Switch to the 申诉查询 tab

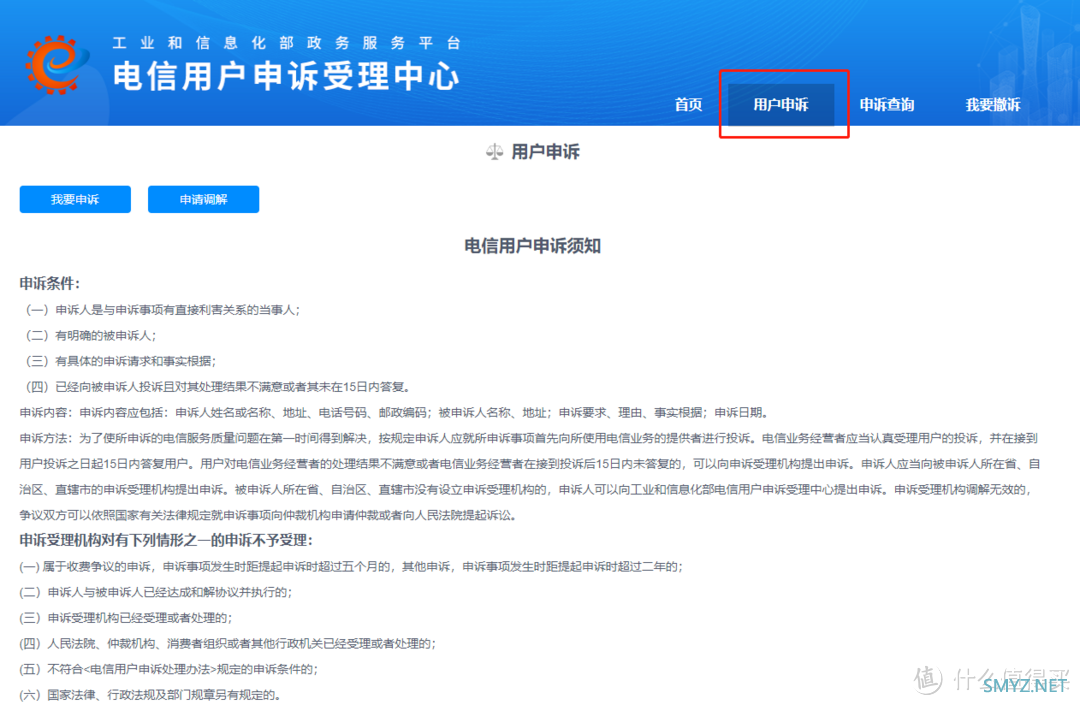coord(887,105)
